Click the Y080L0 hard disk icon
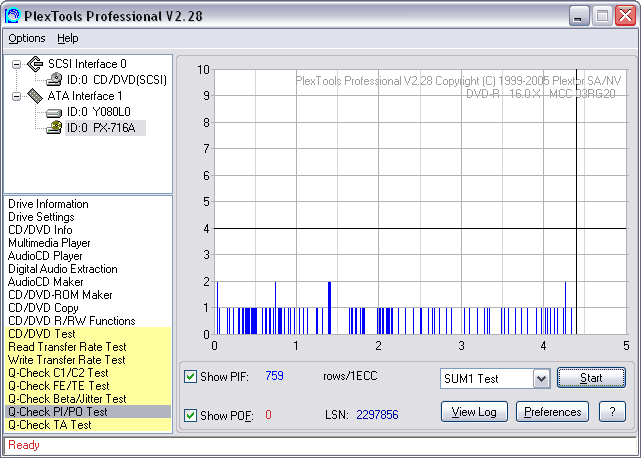This screenshot has height=458, width=641. pyautogui.click(x=54, y=112)
